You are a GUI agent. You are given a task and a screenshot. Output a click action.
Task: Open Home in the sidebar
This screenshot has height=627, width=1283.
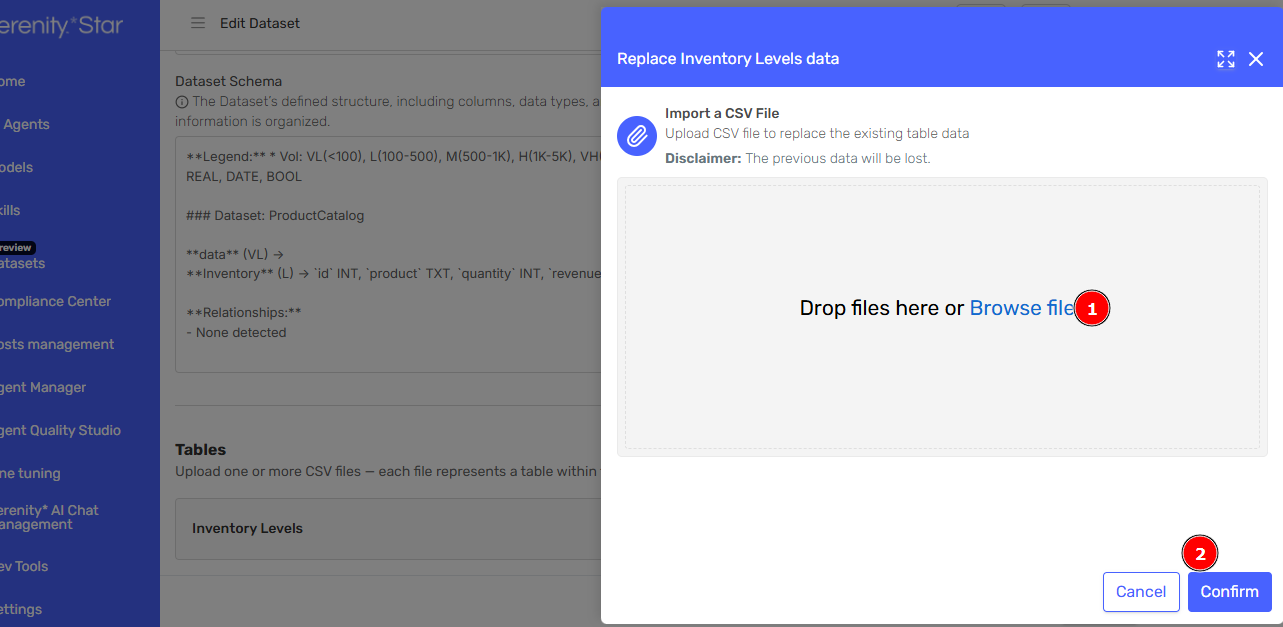coord(14,81)
